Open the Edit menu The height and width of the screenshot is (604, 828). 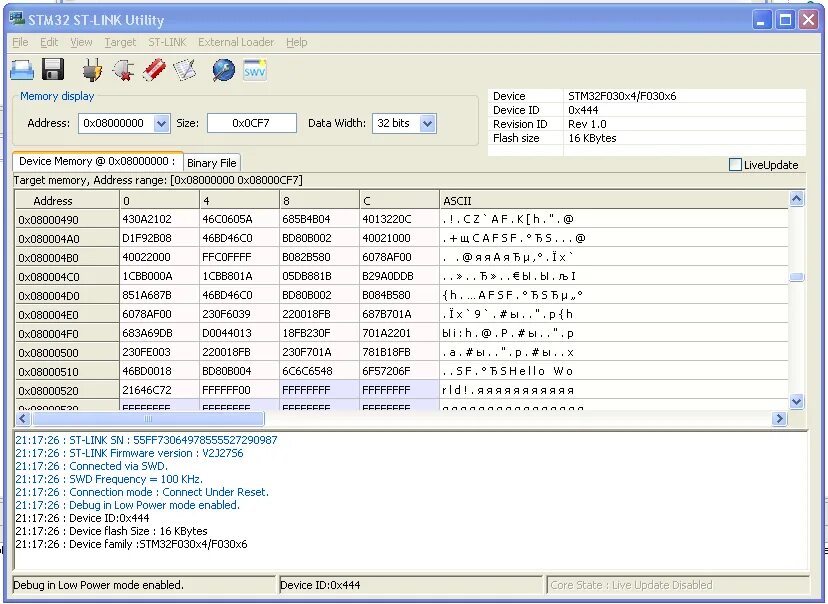click(x=49, y=42)
